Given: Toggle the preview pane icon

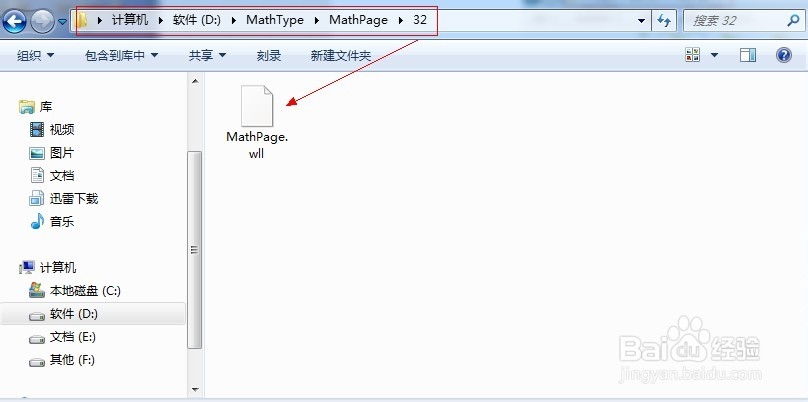Looking at the screenshot, I should tap(748, 55).
